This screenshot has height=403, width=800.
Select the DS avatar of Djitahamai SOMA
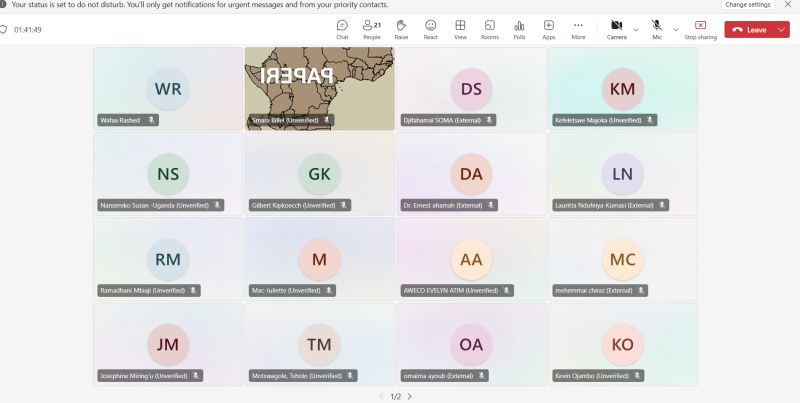coord(471,89)
